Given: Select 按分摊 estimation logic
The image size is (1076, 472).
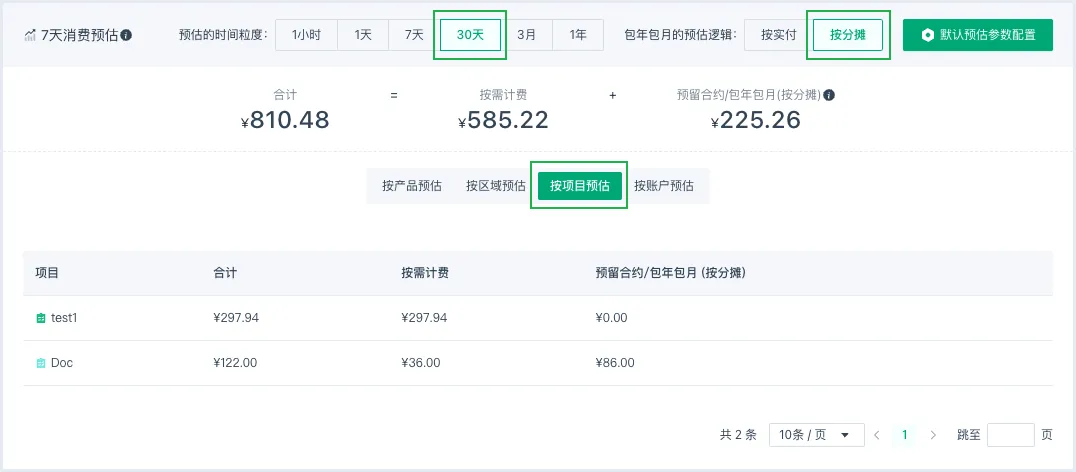Looking at the screenshot, I should [848, 35].
